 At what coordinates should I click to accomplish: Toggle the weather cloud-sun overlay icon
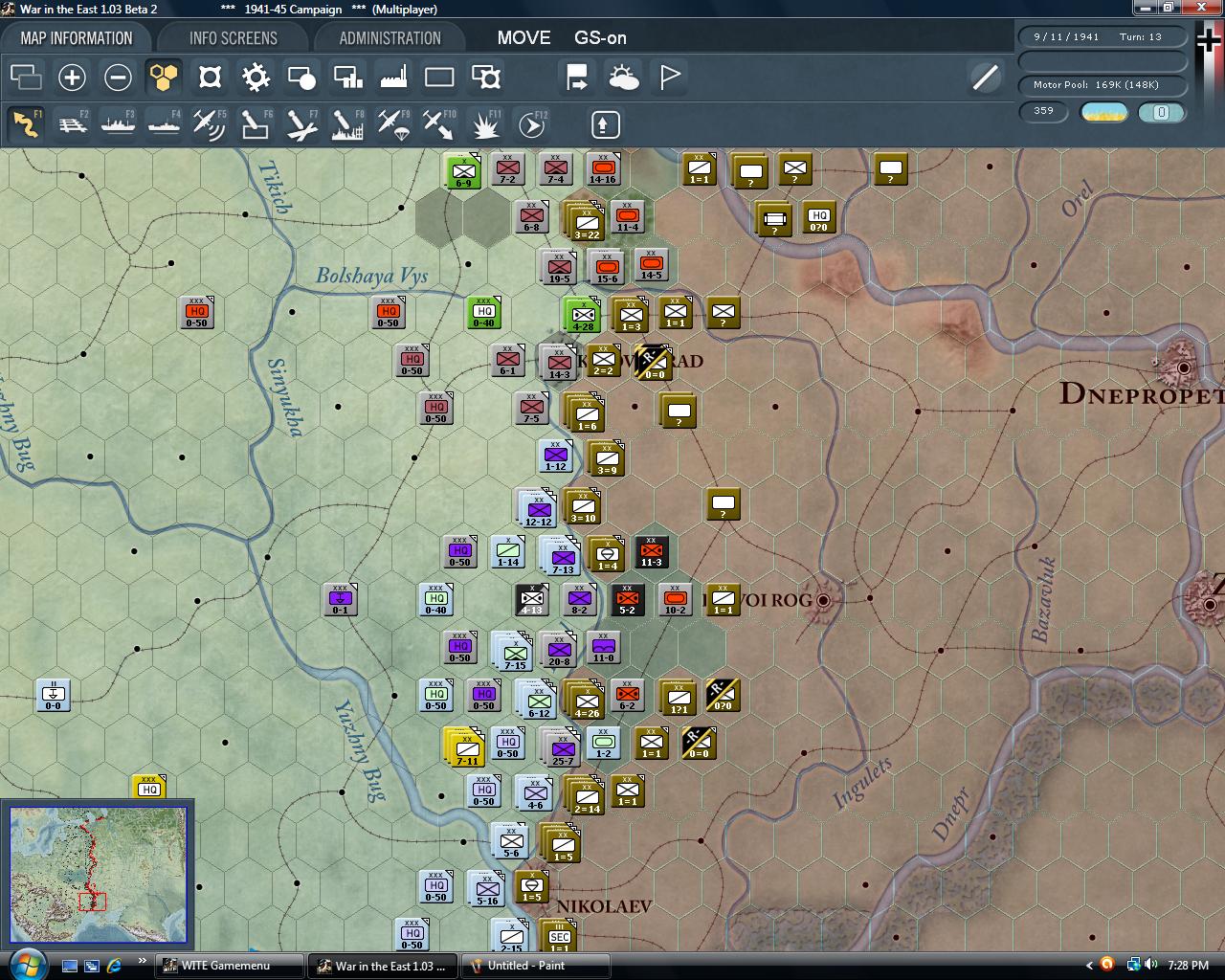pyautogui.click(x=623, y=78)
